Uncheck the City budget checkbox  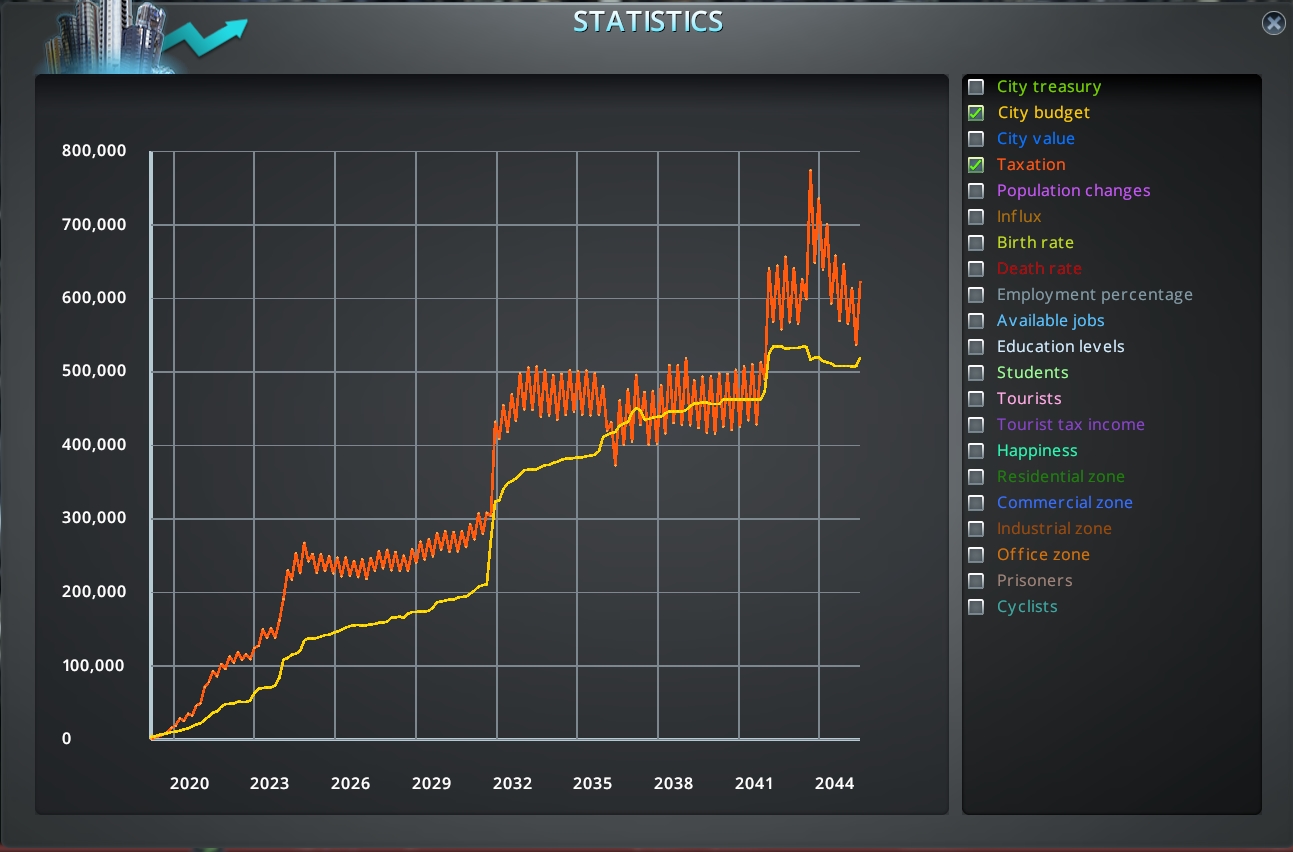[x=976, y=113]
